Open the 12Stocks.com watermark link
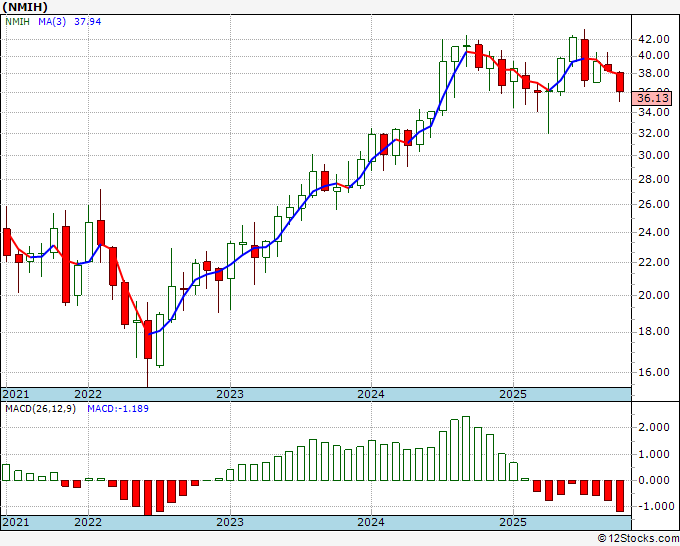This screenshot has width=680, height=546. pos(637,538)
